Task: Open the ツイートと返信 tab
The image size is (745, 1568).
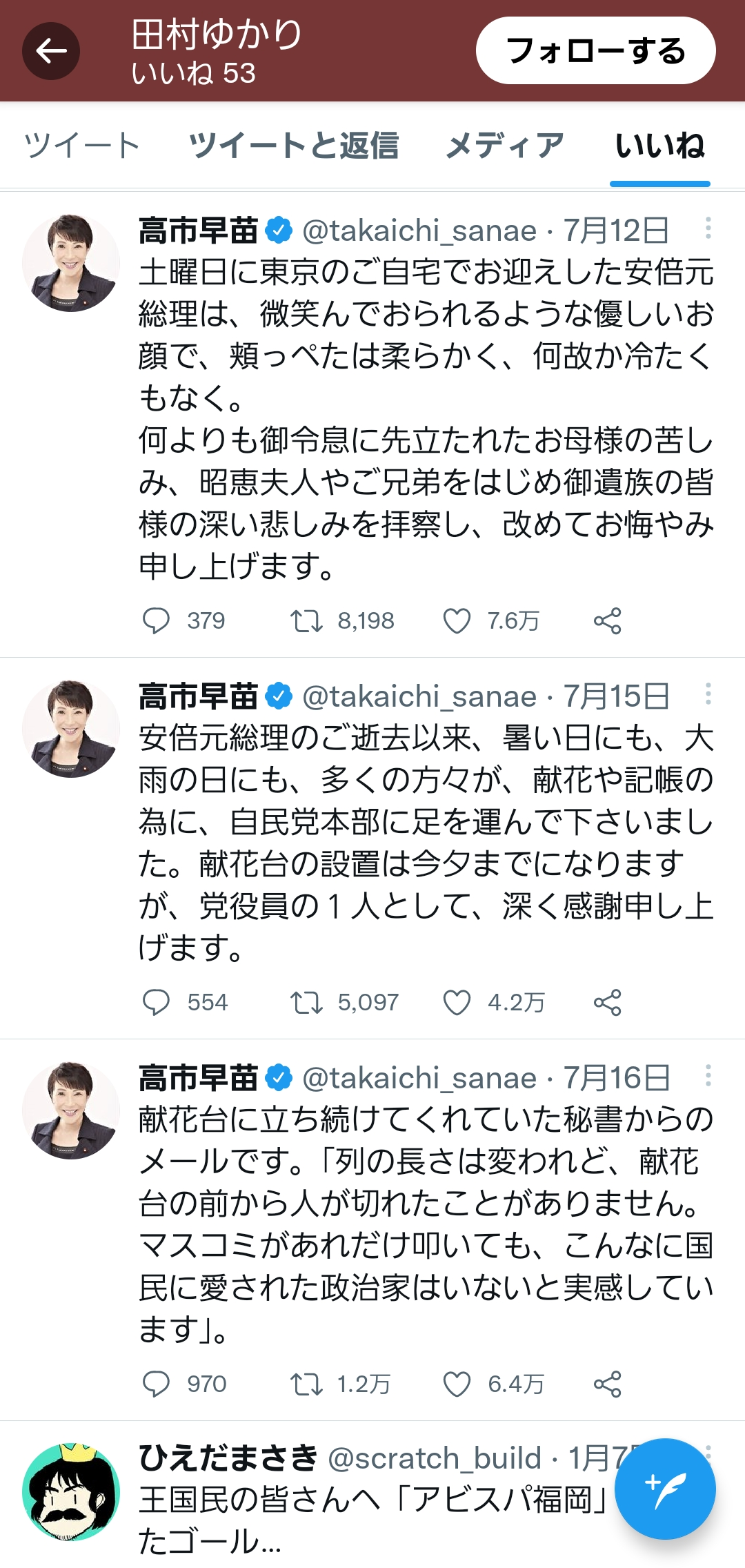Action: pyautogui.click(x=294, y=146)
